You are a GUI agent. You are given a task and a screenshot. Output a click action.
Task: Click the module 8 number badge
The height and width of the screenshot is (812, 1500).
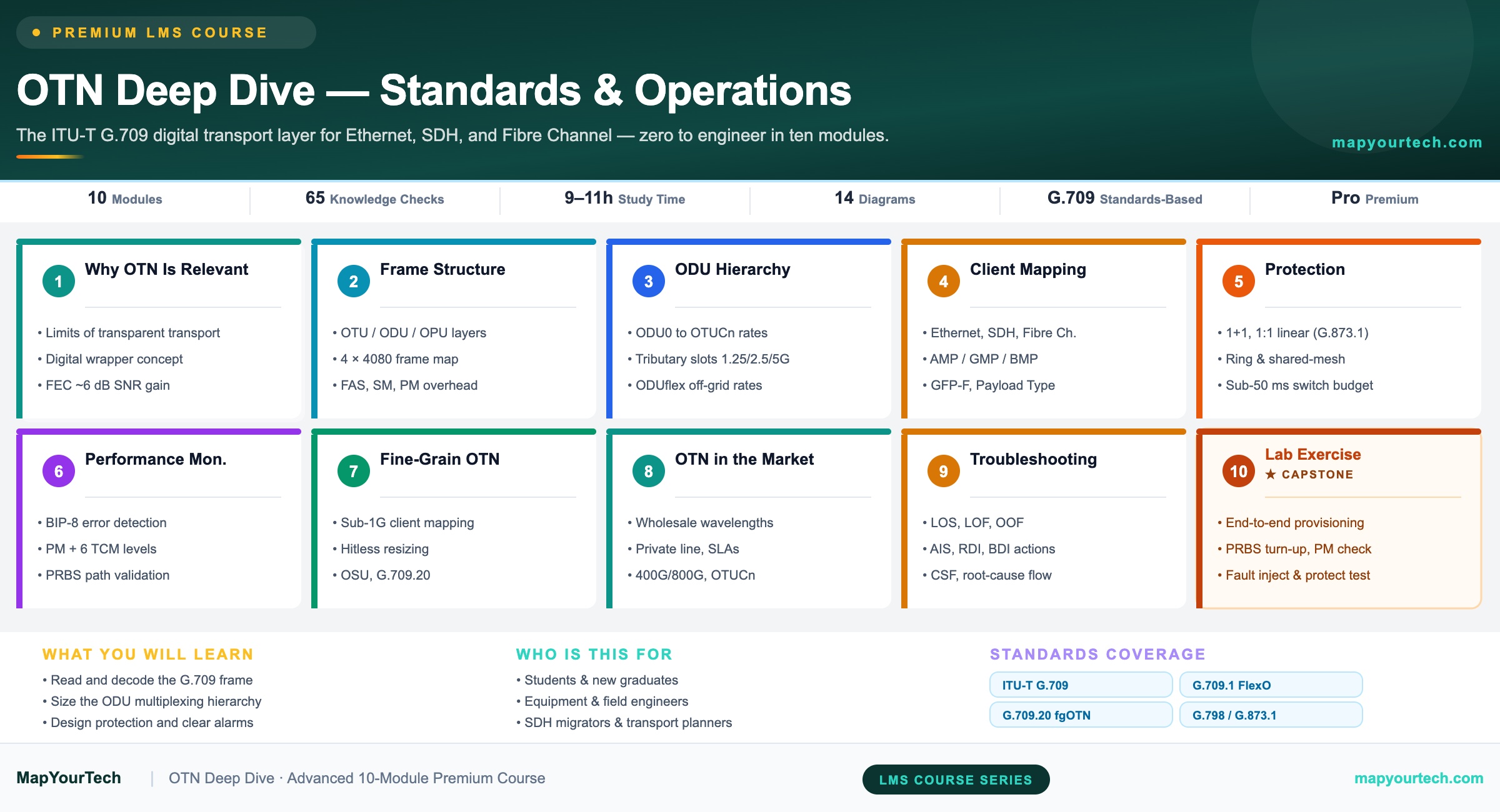(x=649, y=471)
